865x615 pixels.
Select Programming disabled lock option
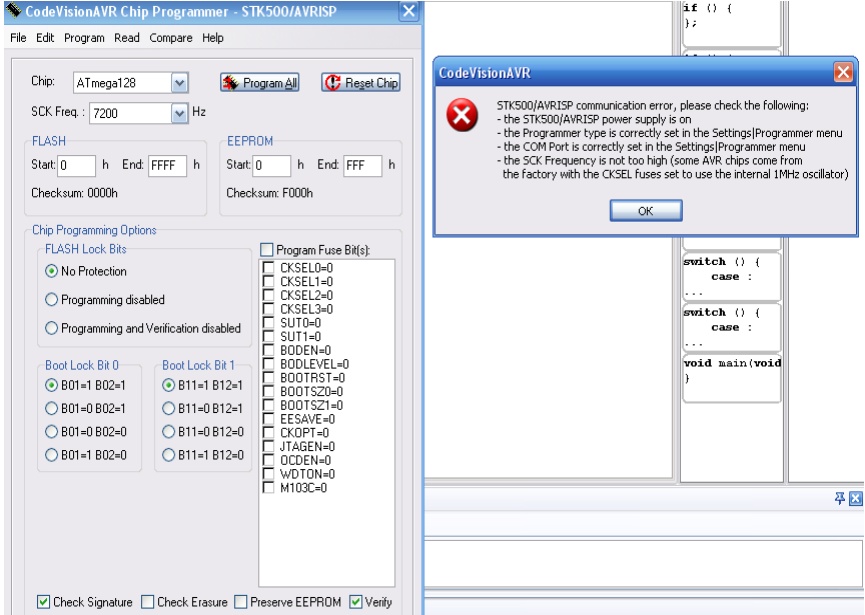(52, 300)
